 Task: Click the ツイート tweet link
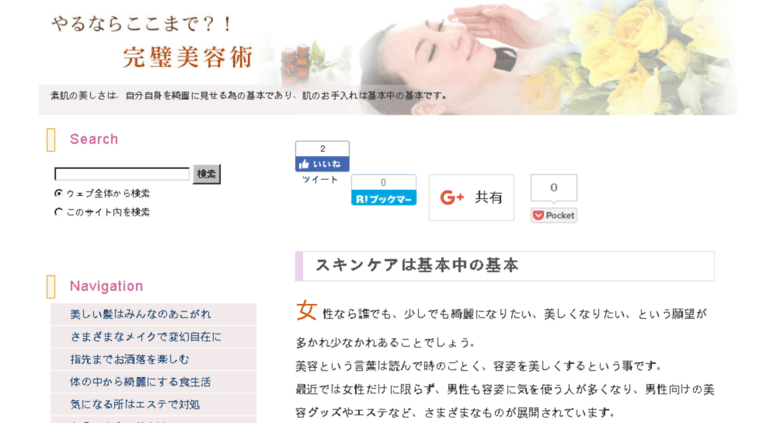pos(320,179)
